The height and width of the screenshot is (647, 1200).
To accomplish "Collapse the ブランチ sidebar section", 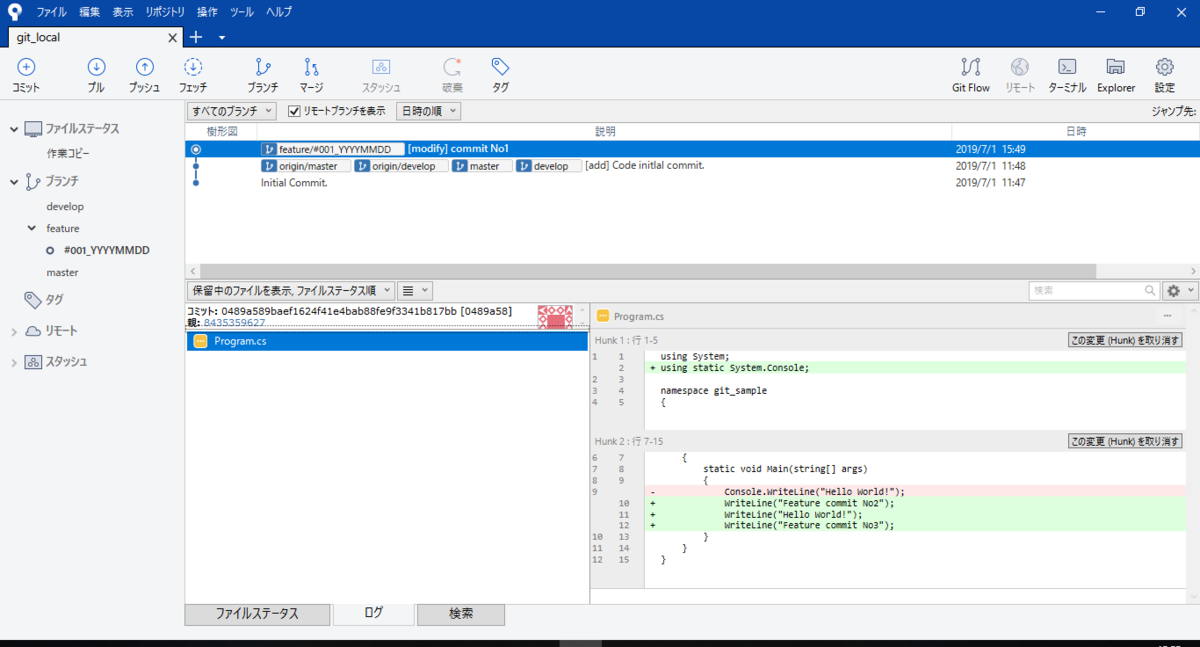I will (x=14, y=181).
